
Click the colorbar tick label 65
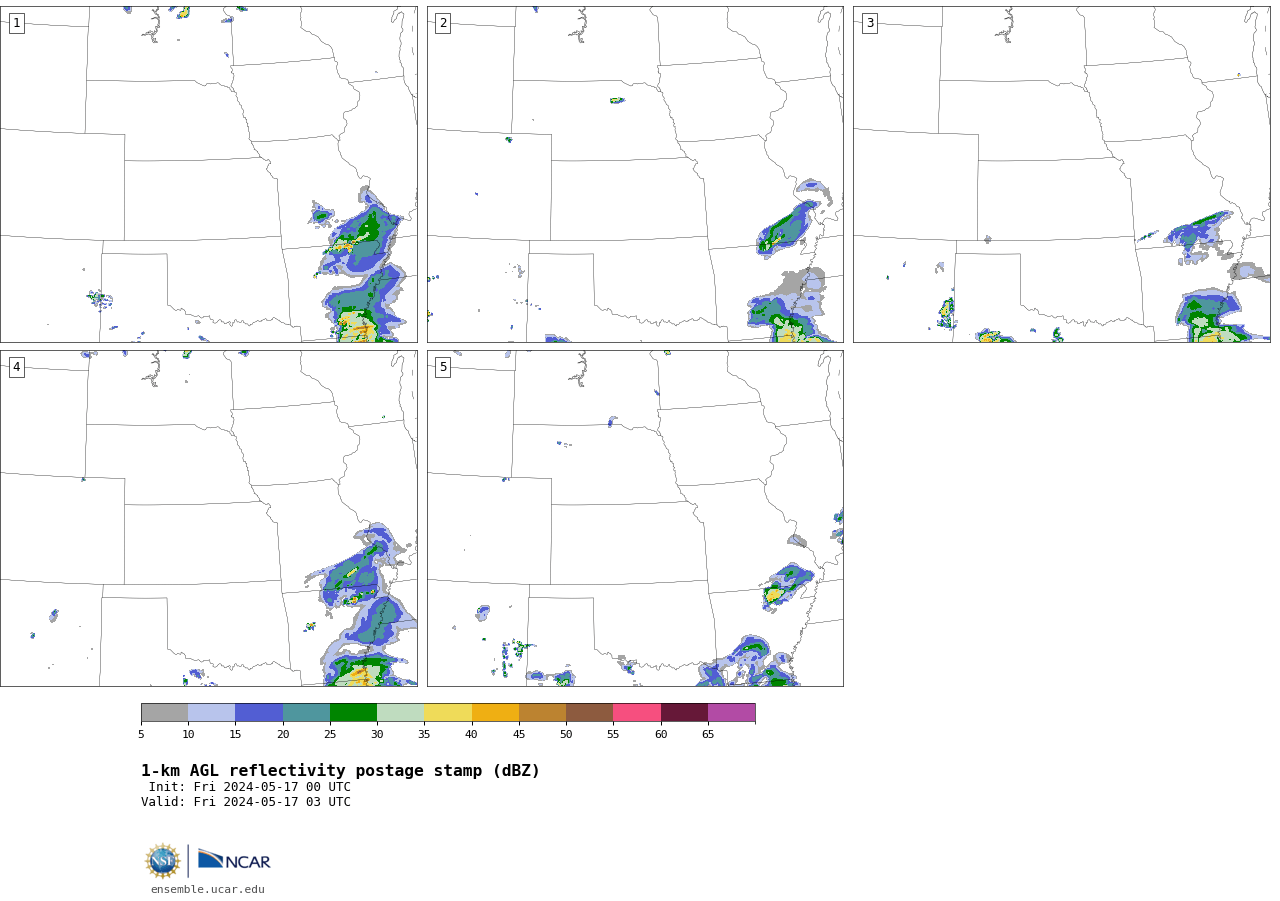coord(708,734)
